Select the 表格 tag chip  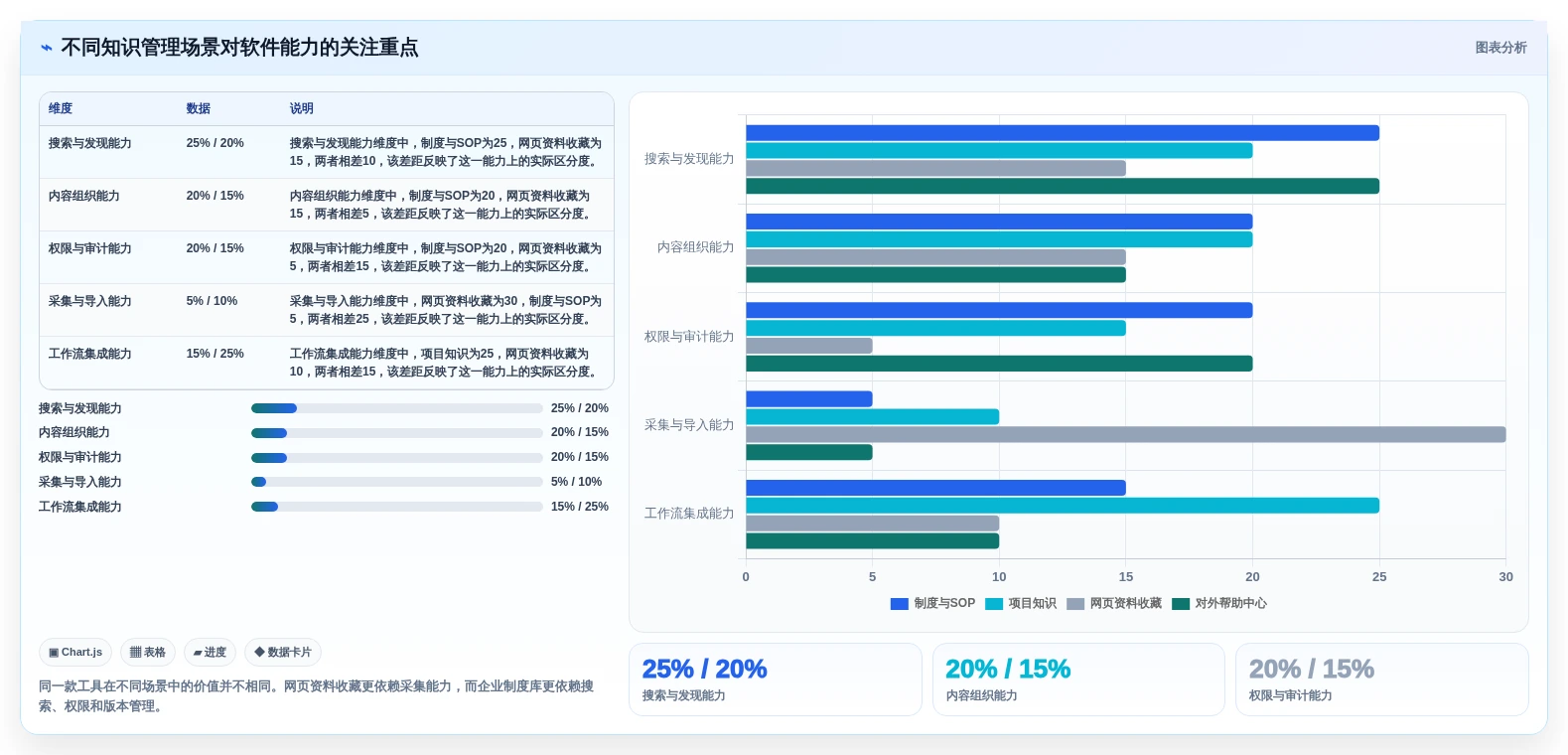148,653
